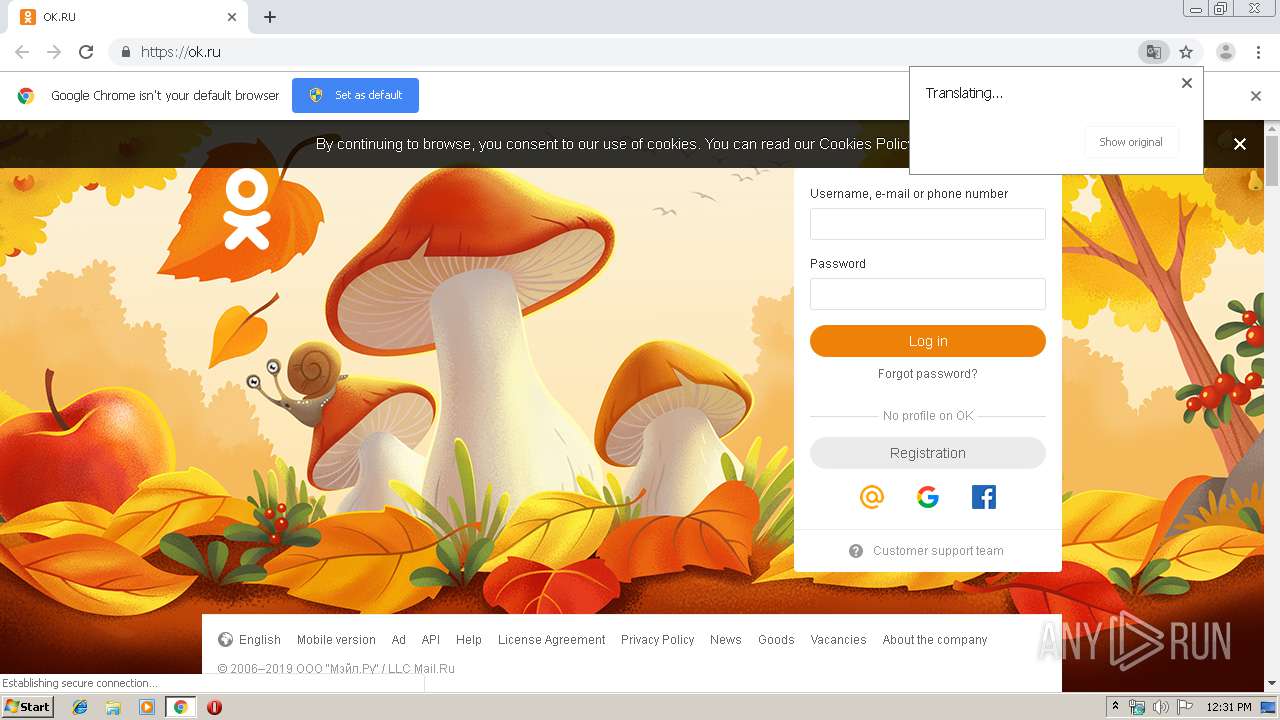Screen dimensions: 1280x720
Task: Go forward with the browser arrow
Action: [54, 52]
